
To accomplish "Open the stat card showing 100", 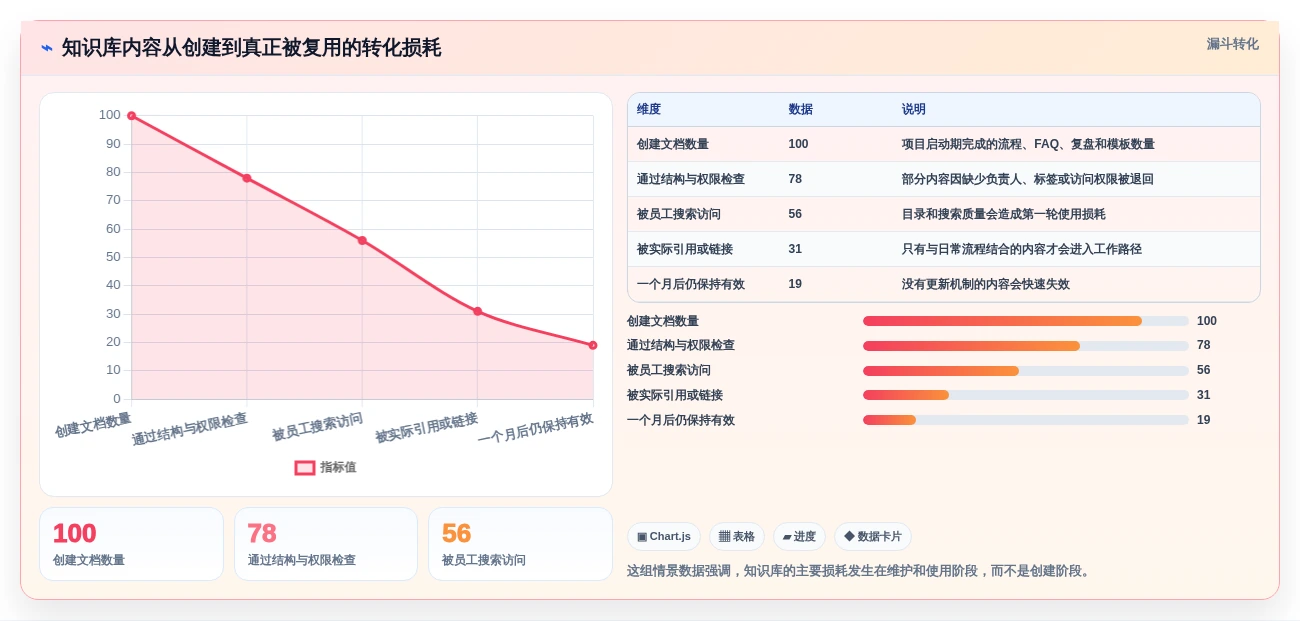I will tap(131, 544).
